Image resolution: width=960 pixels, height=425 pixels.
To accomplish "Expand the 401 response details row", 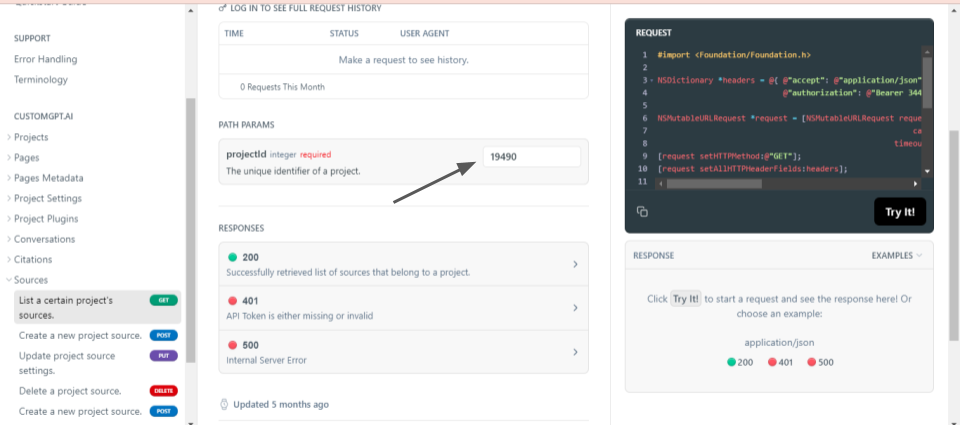I will click(x=403, y=308).
